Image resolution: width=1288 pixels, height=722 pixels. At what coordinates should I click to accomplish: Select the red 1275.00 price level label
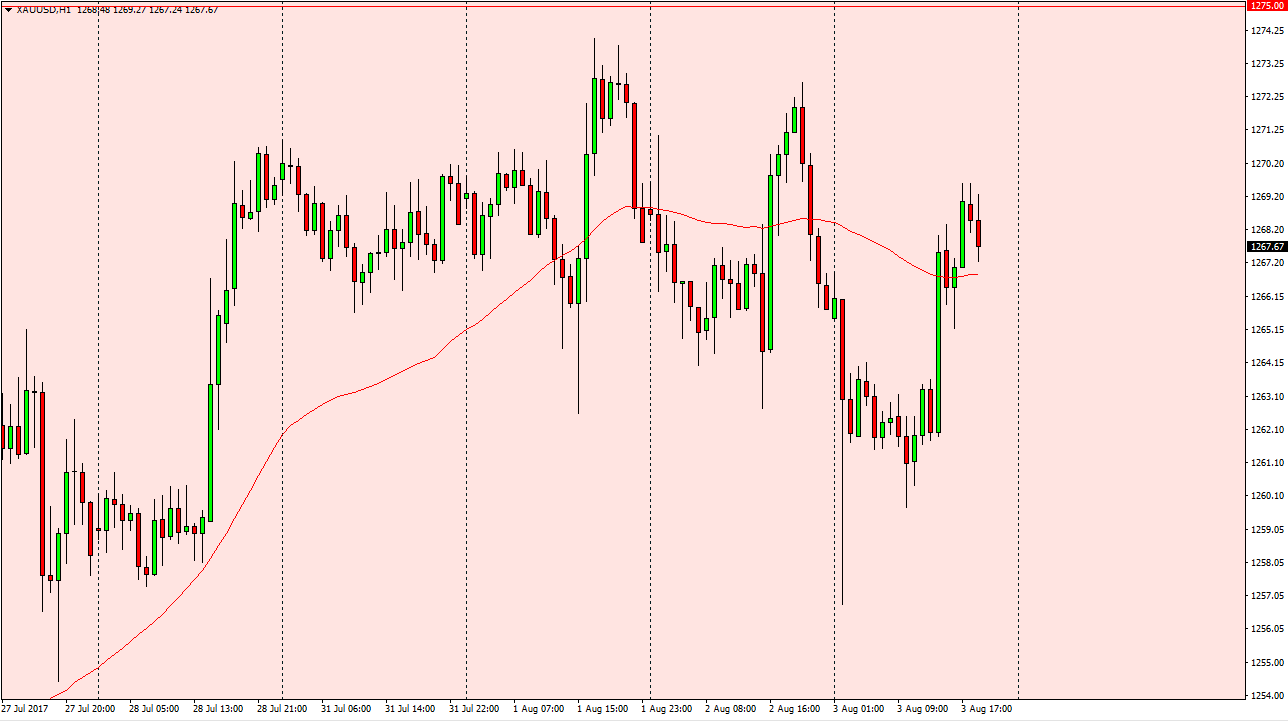pyautogui.click(x=1267, y=6)
